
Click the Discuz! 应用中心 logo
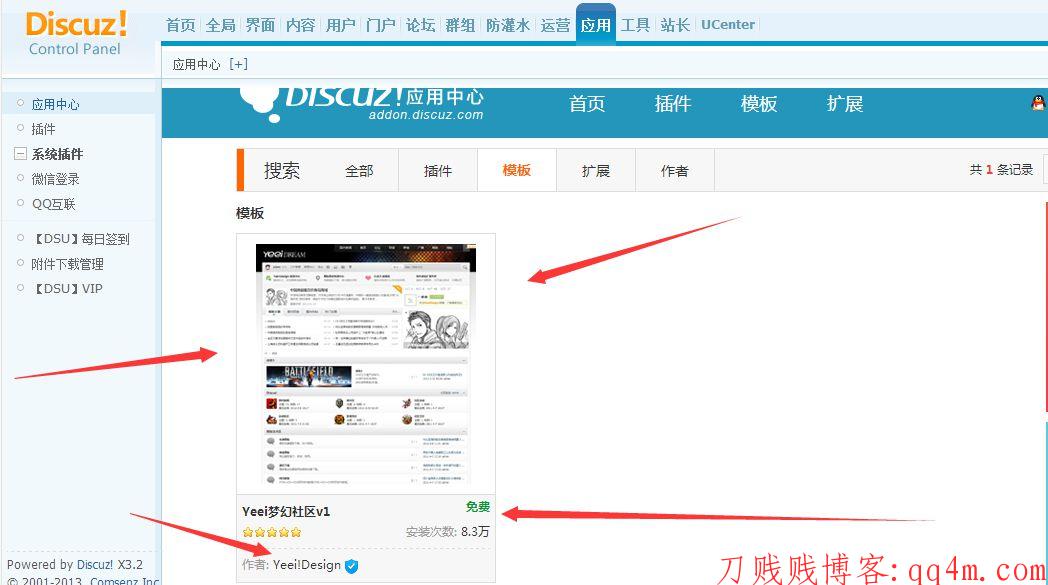point(362,105)
